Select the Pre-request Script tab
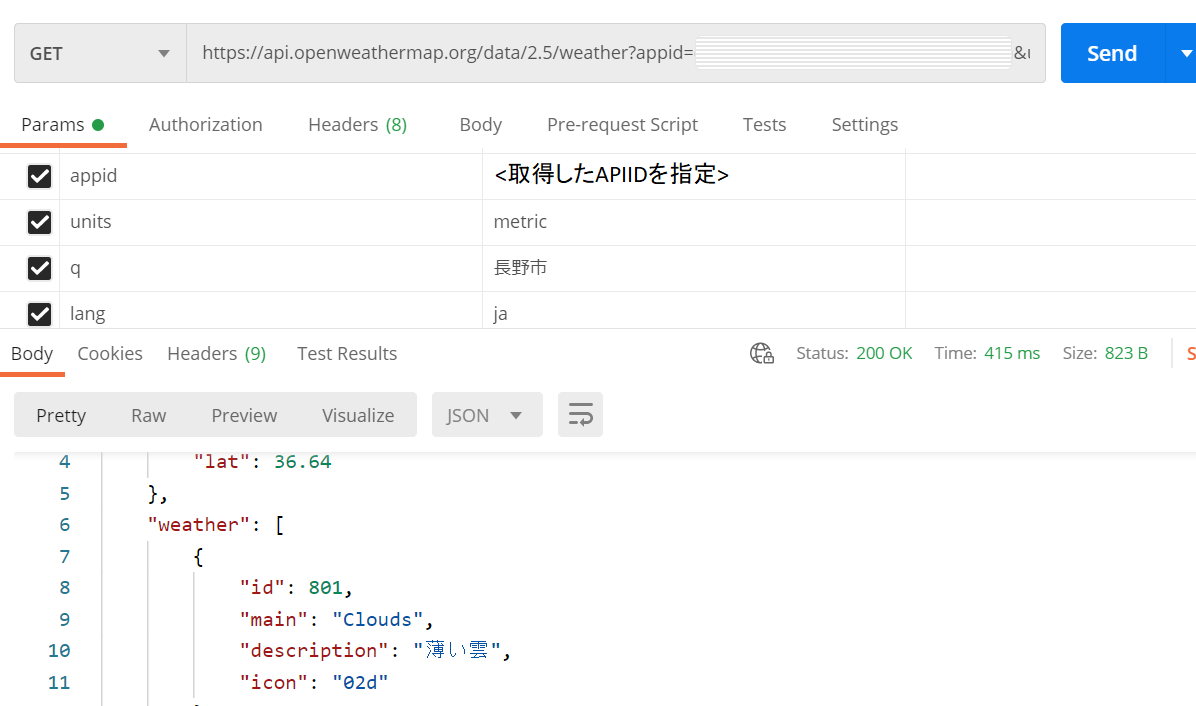1196x706 pixels. coord(622,125)
